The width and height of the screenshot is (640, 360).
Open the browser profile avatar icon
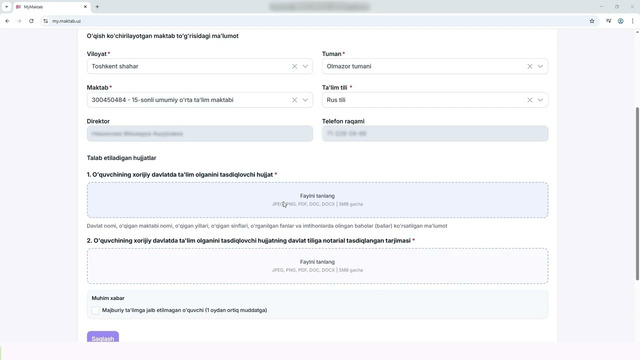(620, 21)
